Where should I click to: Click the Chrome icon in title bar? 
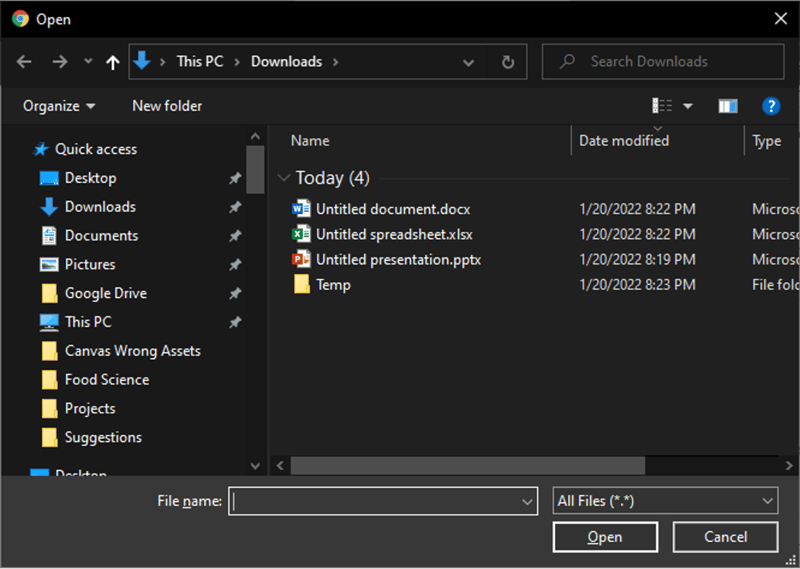pos(20,19)
